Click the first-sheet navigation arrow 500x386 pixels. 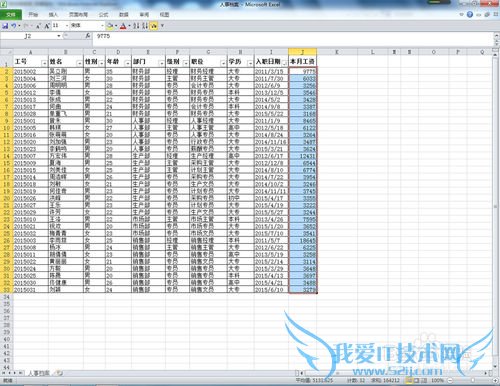[x=4, y=373]
